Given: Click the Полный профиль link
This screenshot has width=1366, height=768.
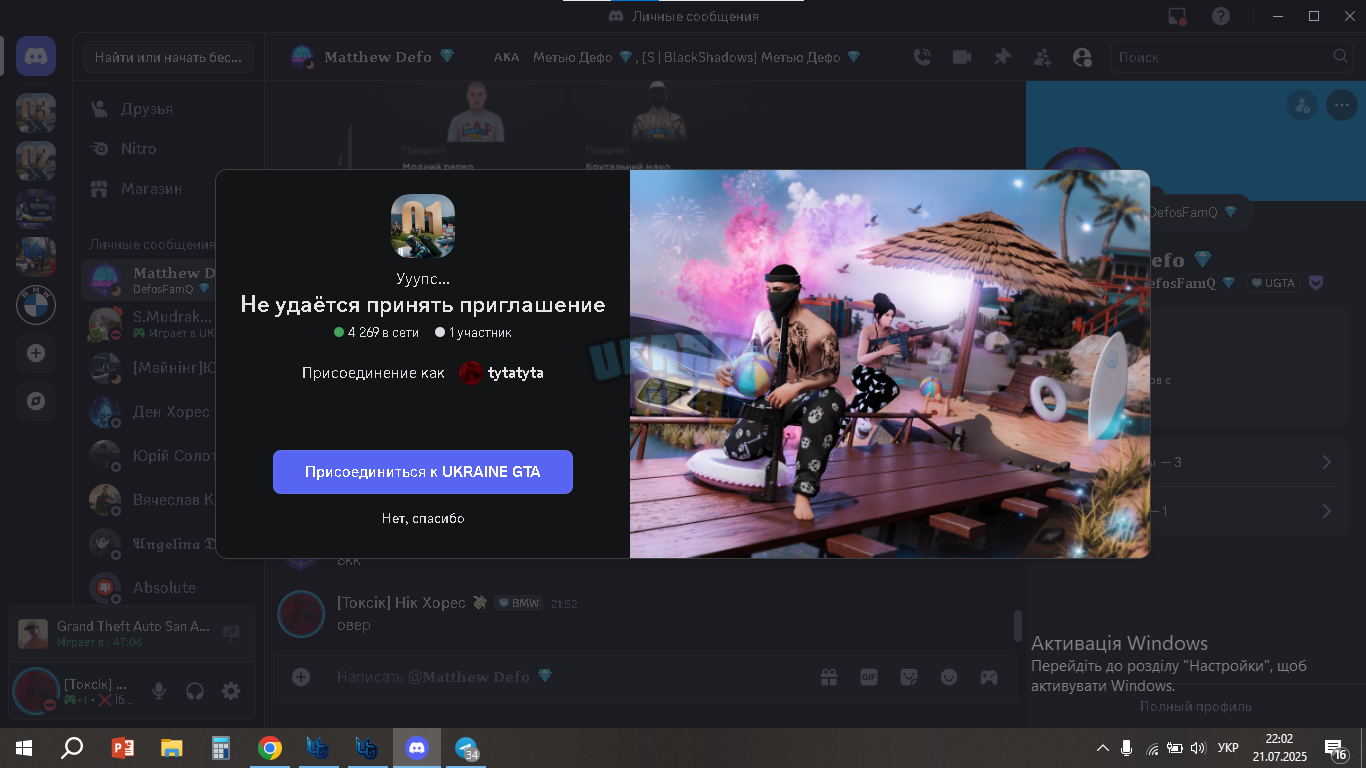Looking at the screenshot, I should click(1196, 707).
